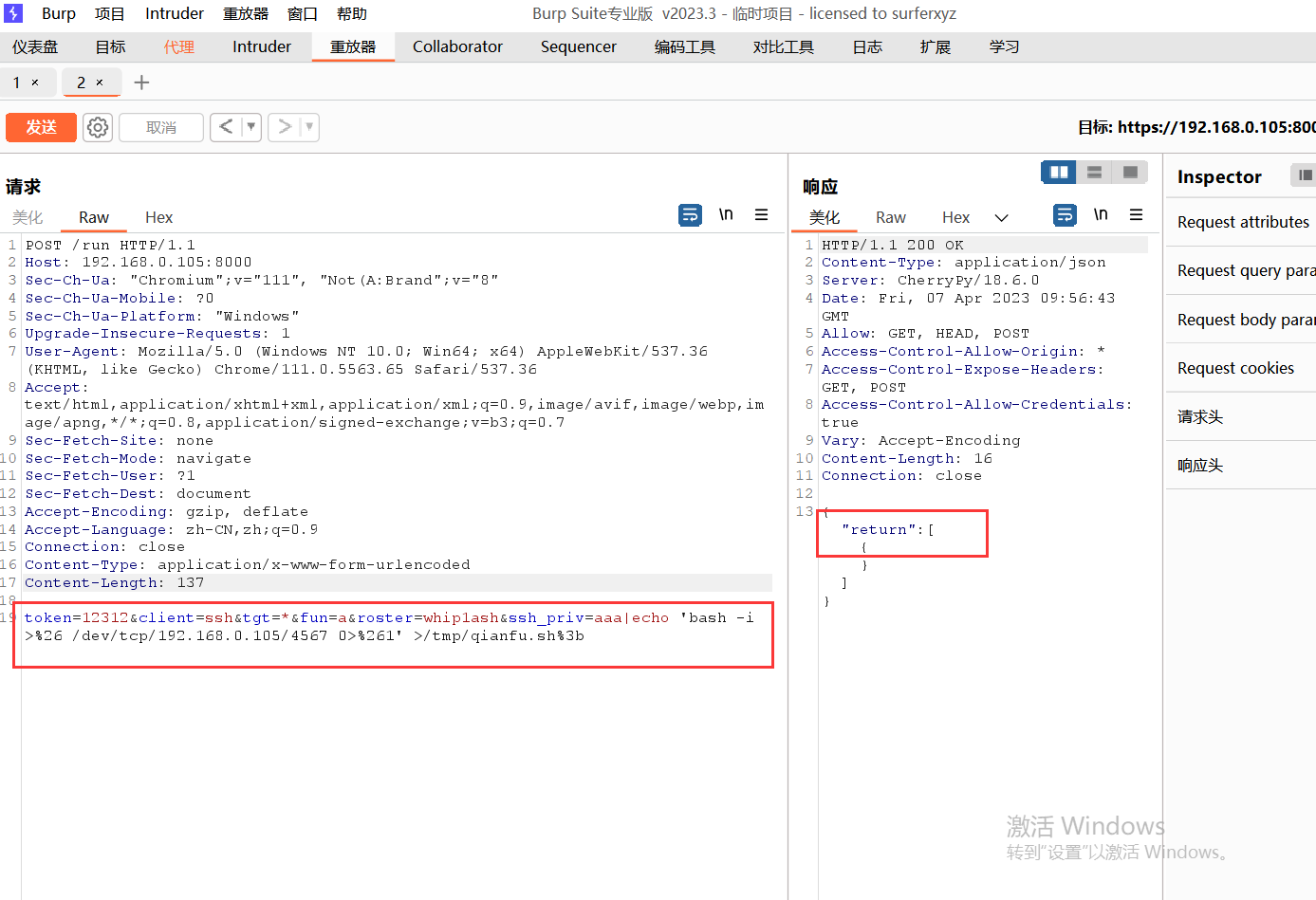
Task: Open the 窗口 menu
Action: click(x=303, y=13)
